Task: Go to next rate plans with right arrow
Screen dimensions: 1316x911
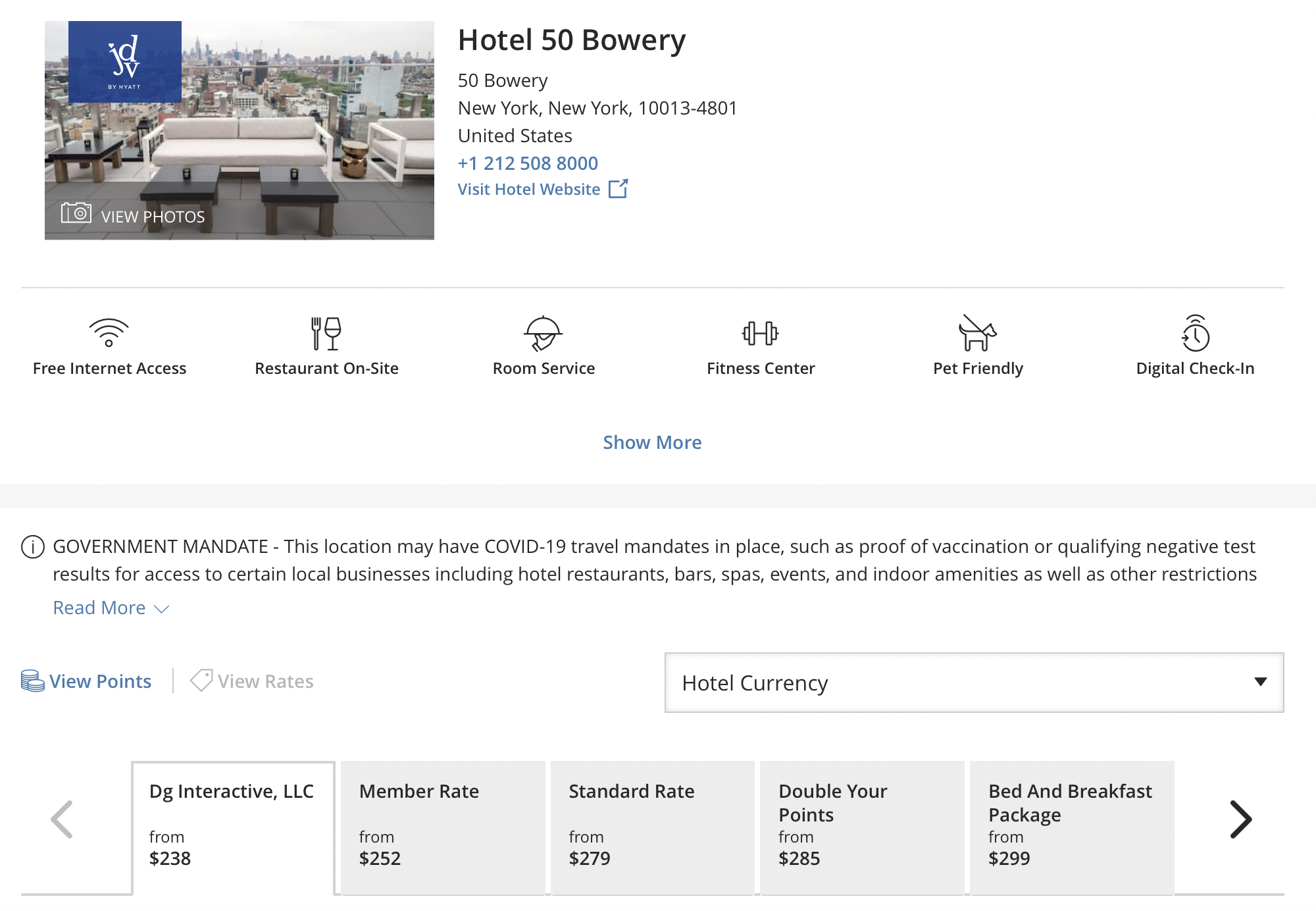Action: [x=1241, y=820]
